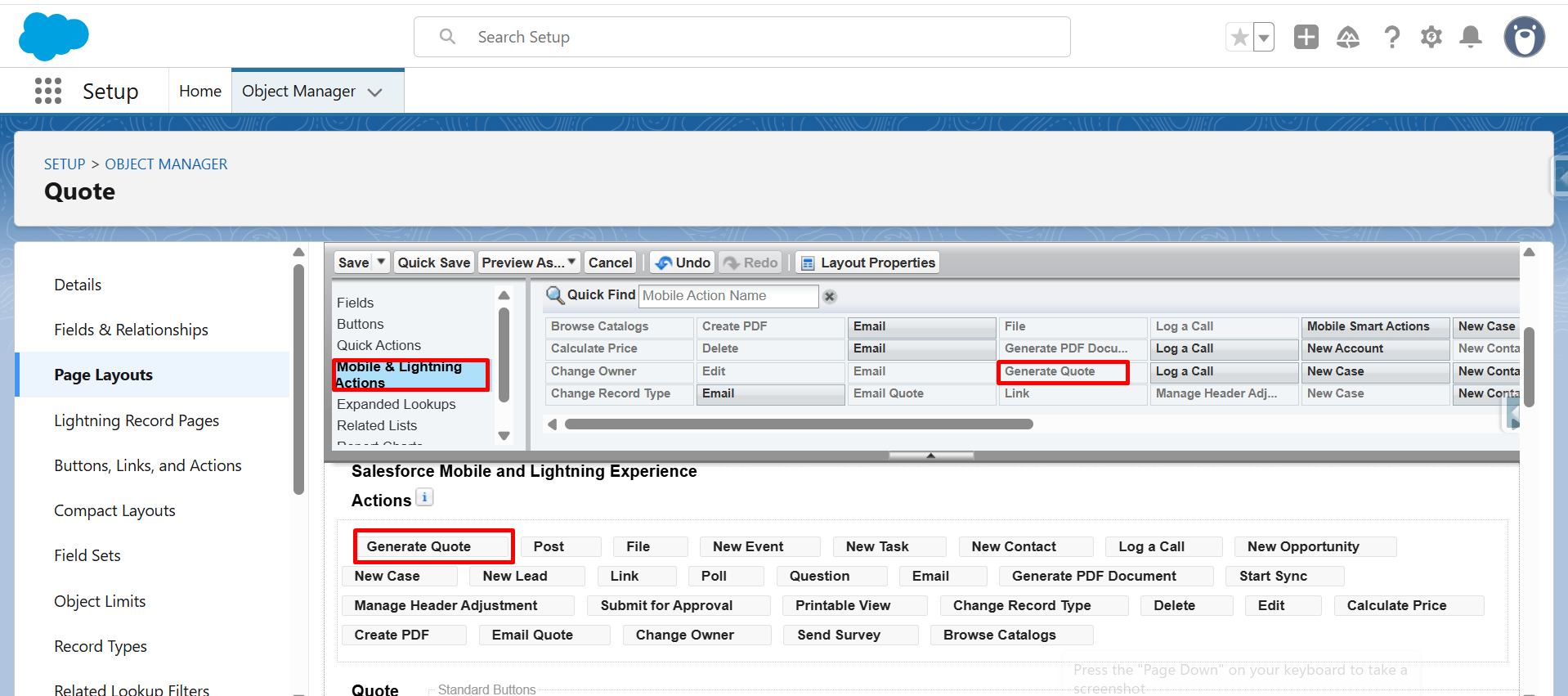The height and width of the screenshot is (696, 1568).
Task: Open the user profile avatar
Action: (1524, 37)
